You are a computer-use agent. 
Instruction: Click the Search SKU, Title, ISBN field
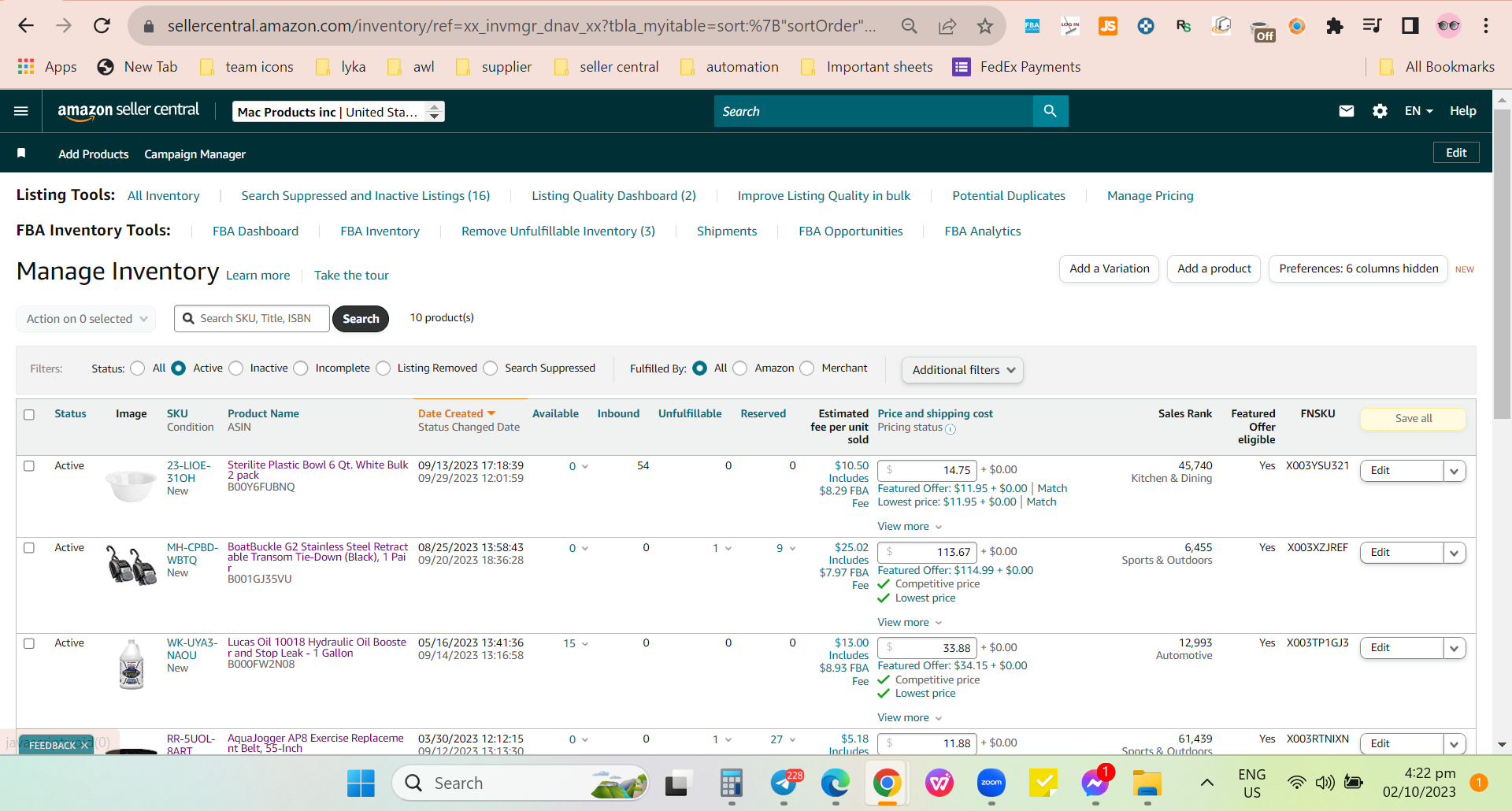[x=252, y=319]
